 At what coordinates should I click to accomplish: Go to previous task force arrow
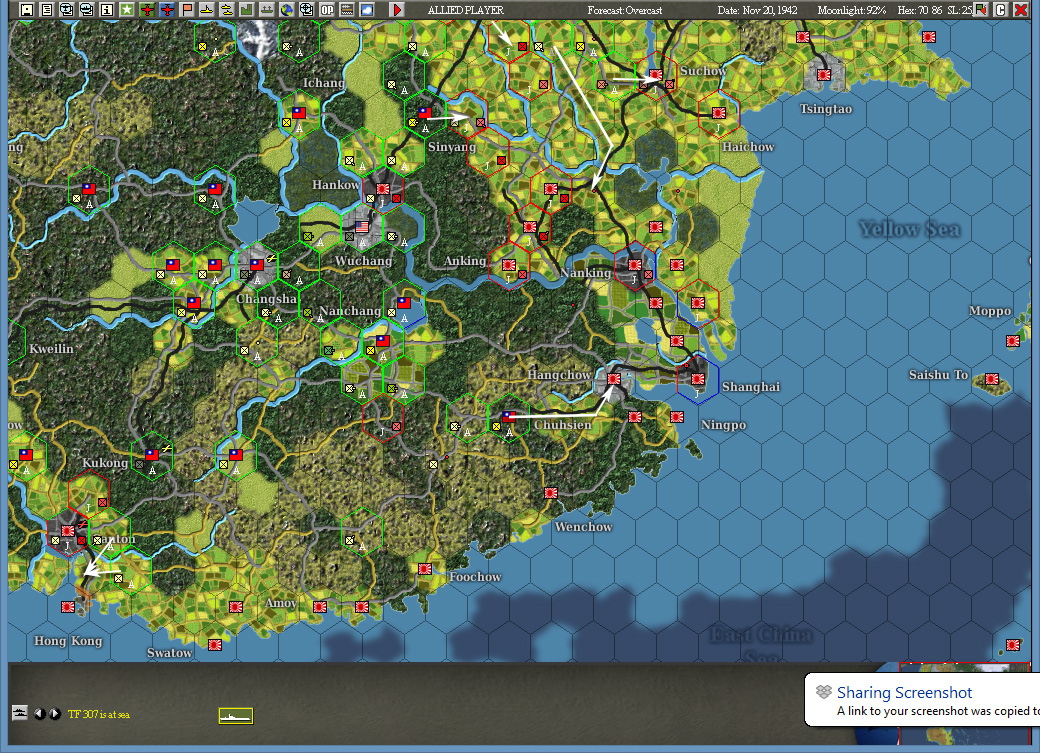pyautogui.click(x=40, y=714)
